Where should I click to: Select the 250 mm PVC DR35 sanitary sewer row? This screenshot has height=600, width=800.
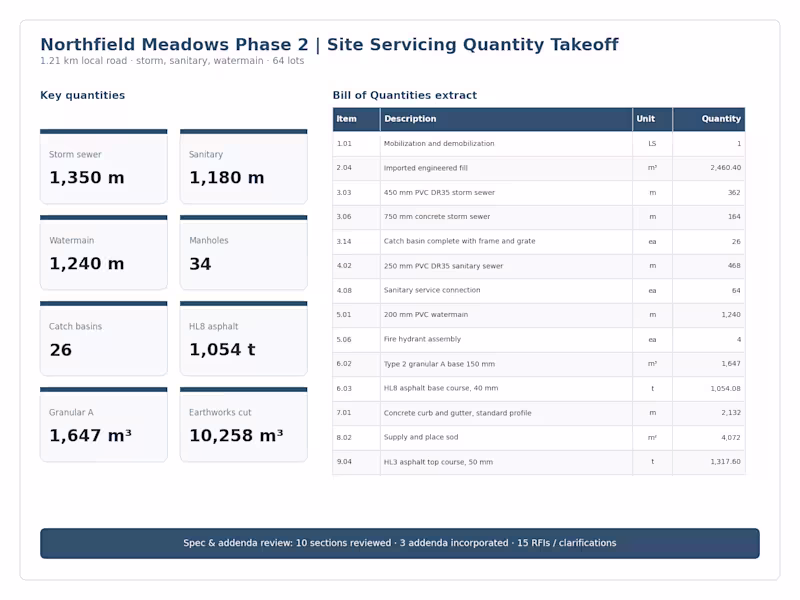tap(539, 266)
